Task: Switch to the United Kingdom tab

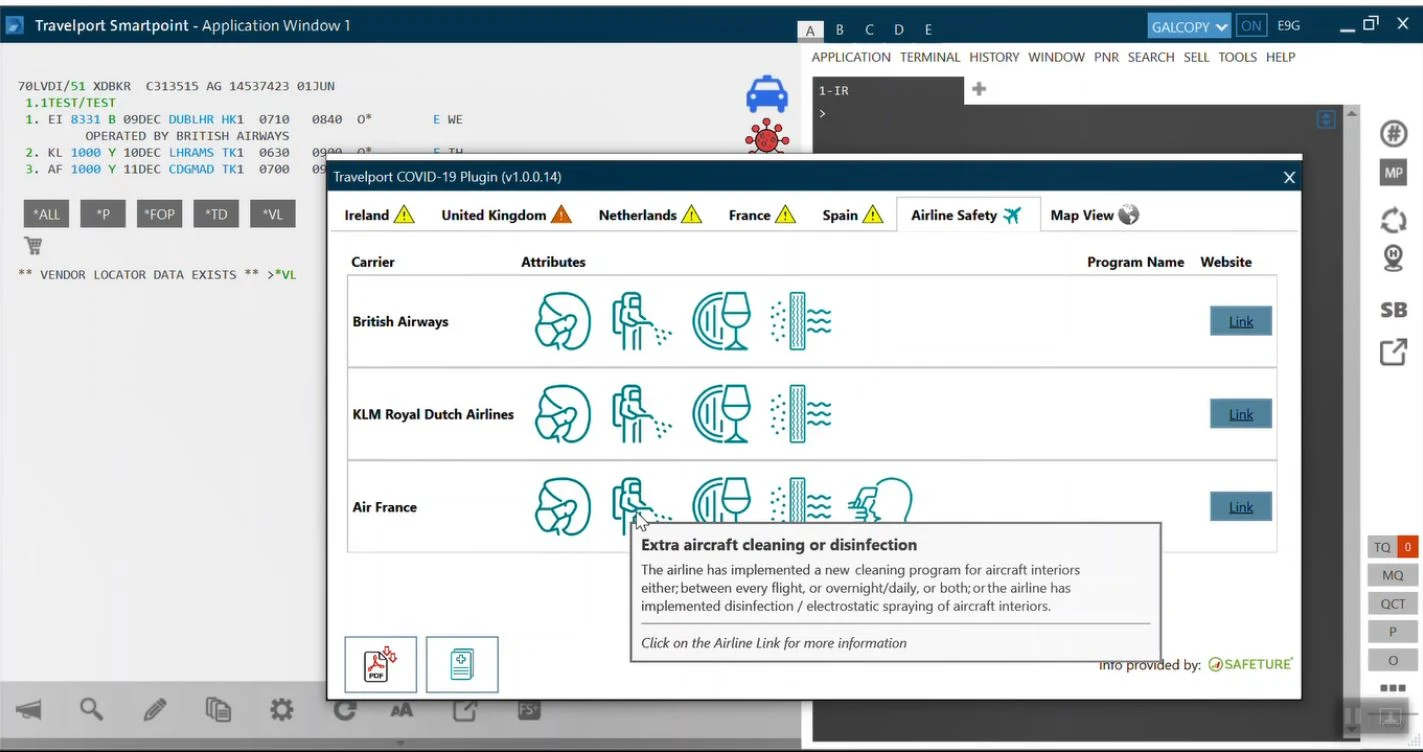Action: click(507, 215)
